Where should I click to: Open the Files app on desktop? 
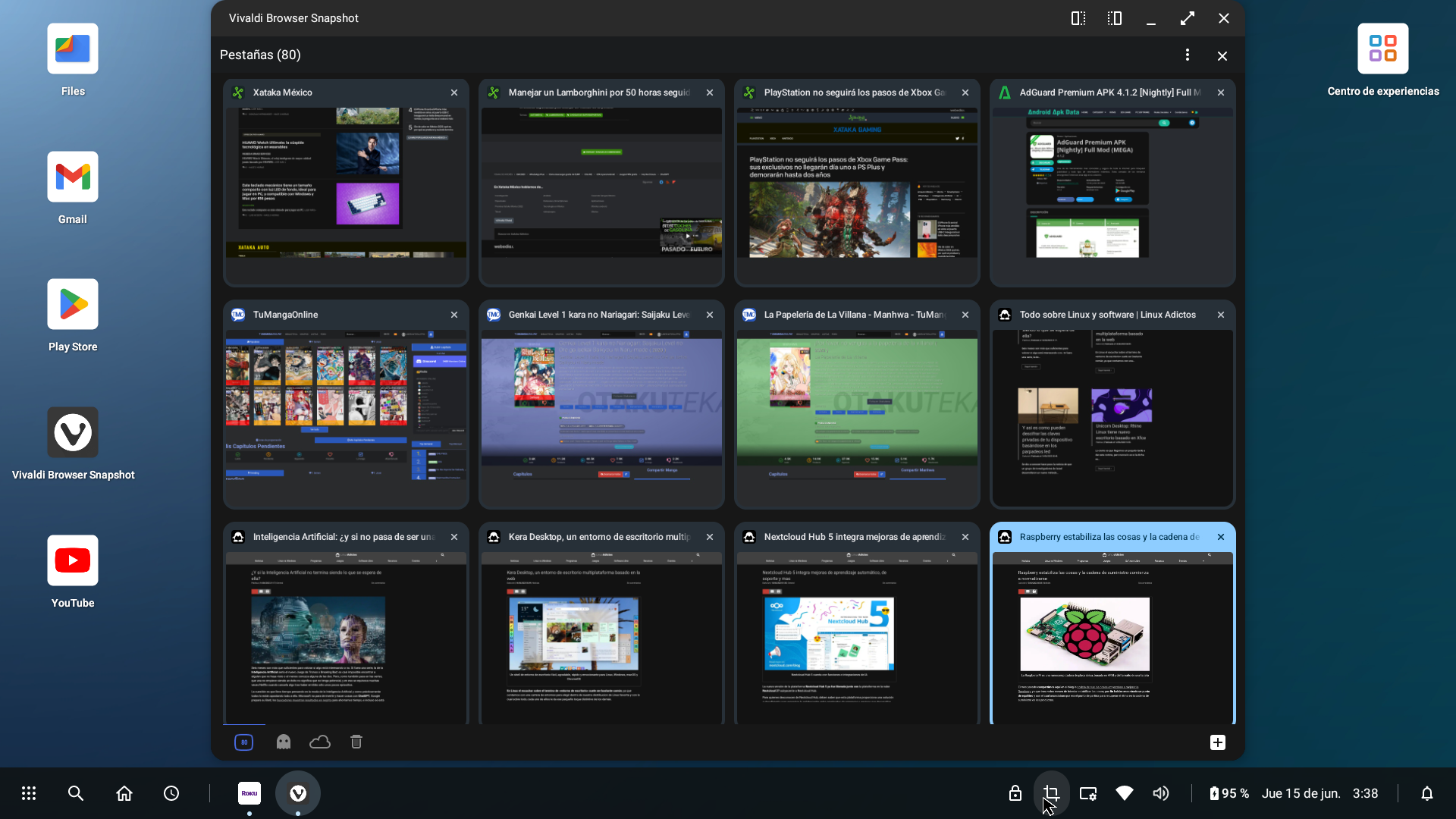point(73,61)
